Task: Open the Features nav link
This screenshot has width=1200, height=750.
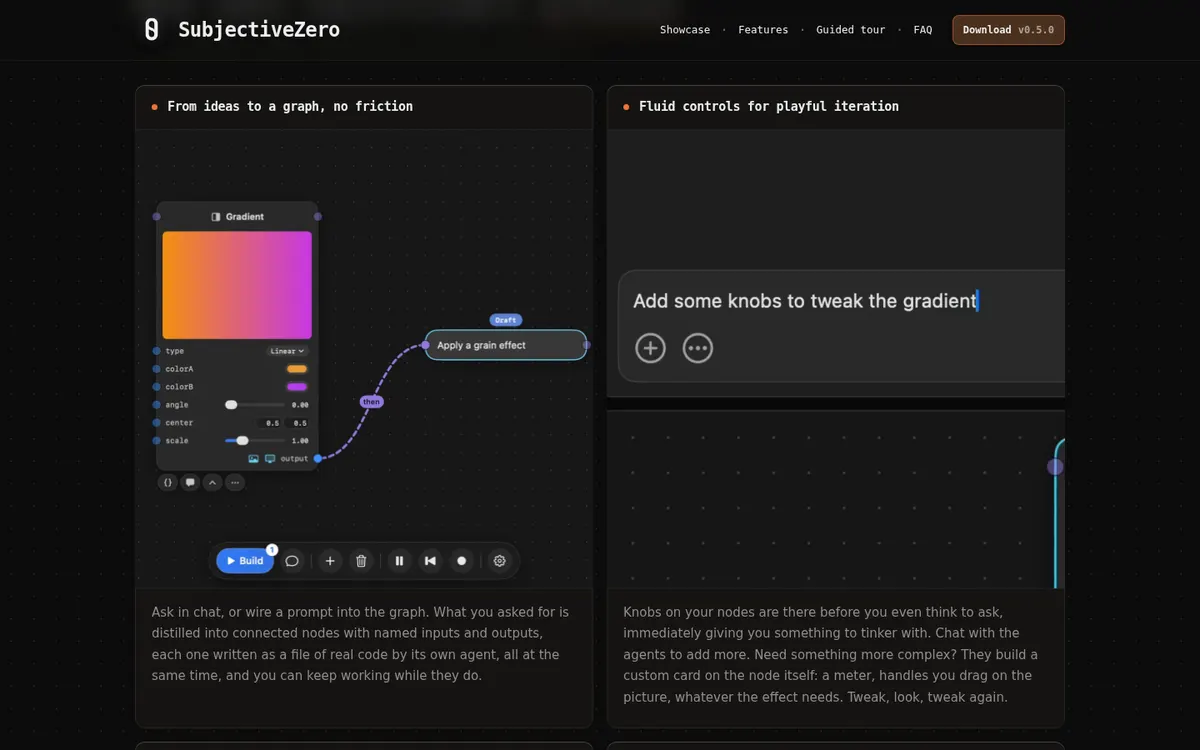Action: pyautogui.click(x=763, y=30)
